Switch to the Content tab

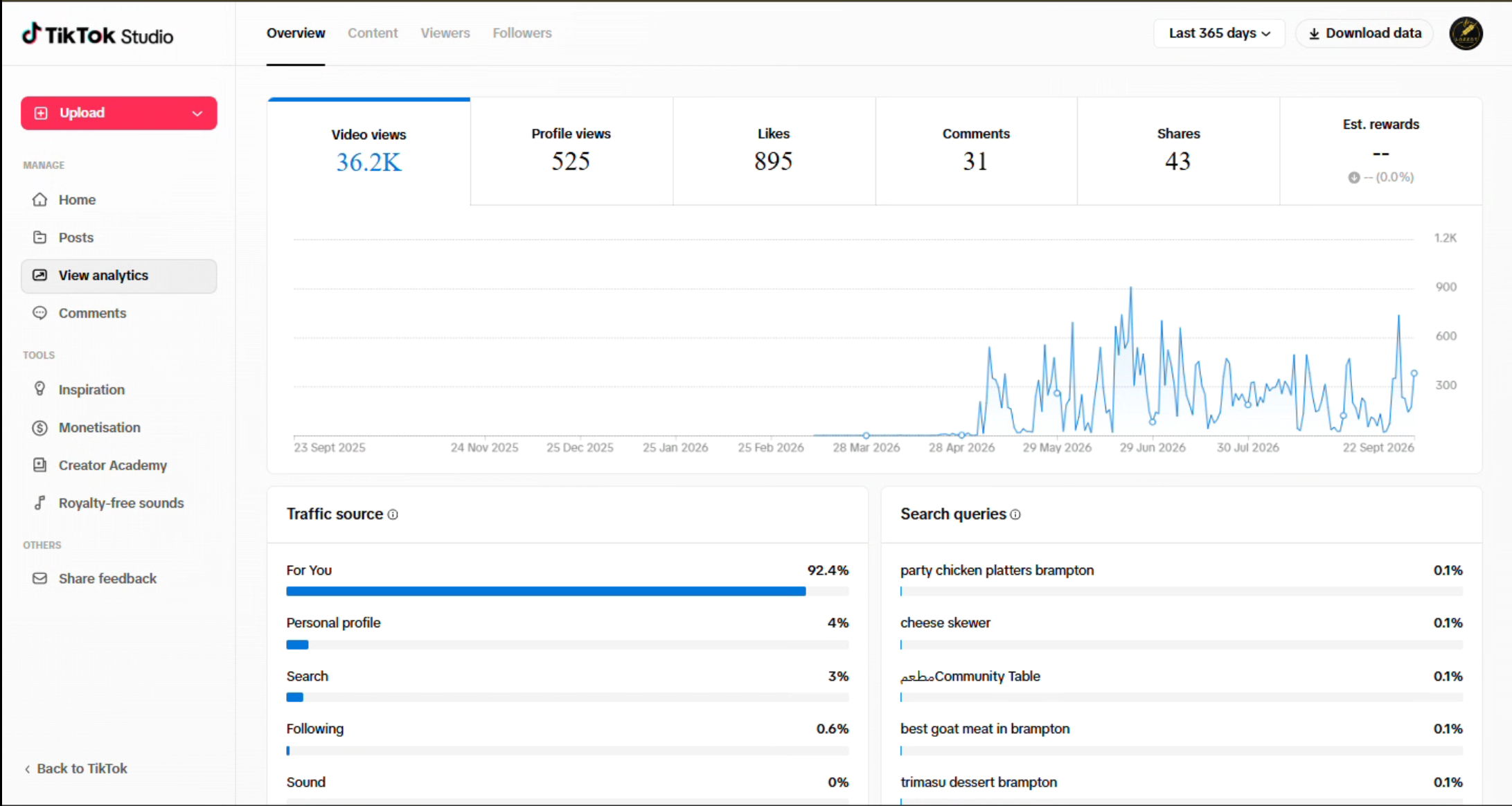pyautogui.click(x=373, y=33)
